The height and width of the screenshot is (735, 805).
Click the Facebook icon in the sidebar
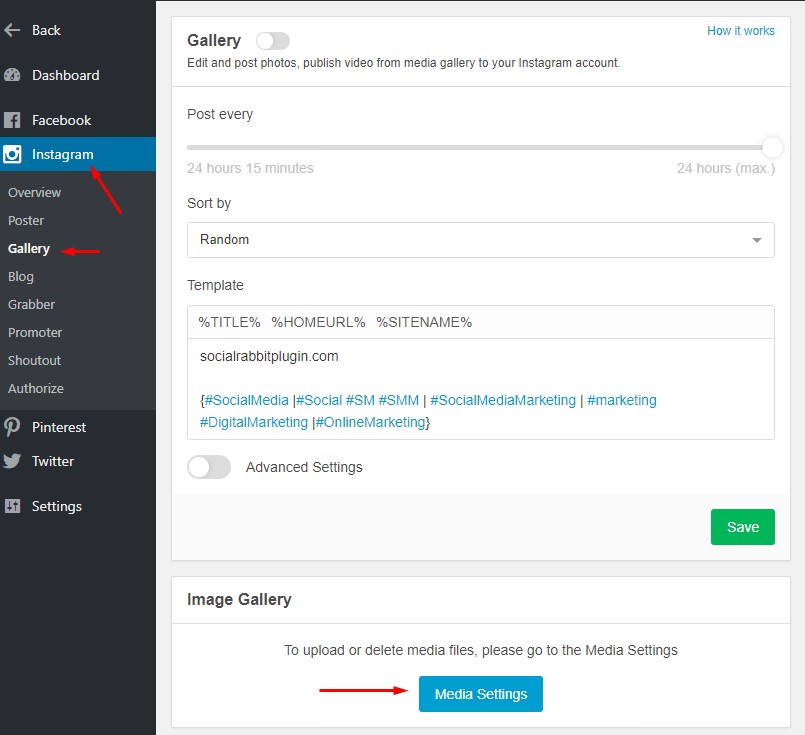[15, 120]
